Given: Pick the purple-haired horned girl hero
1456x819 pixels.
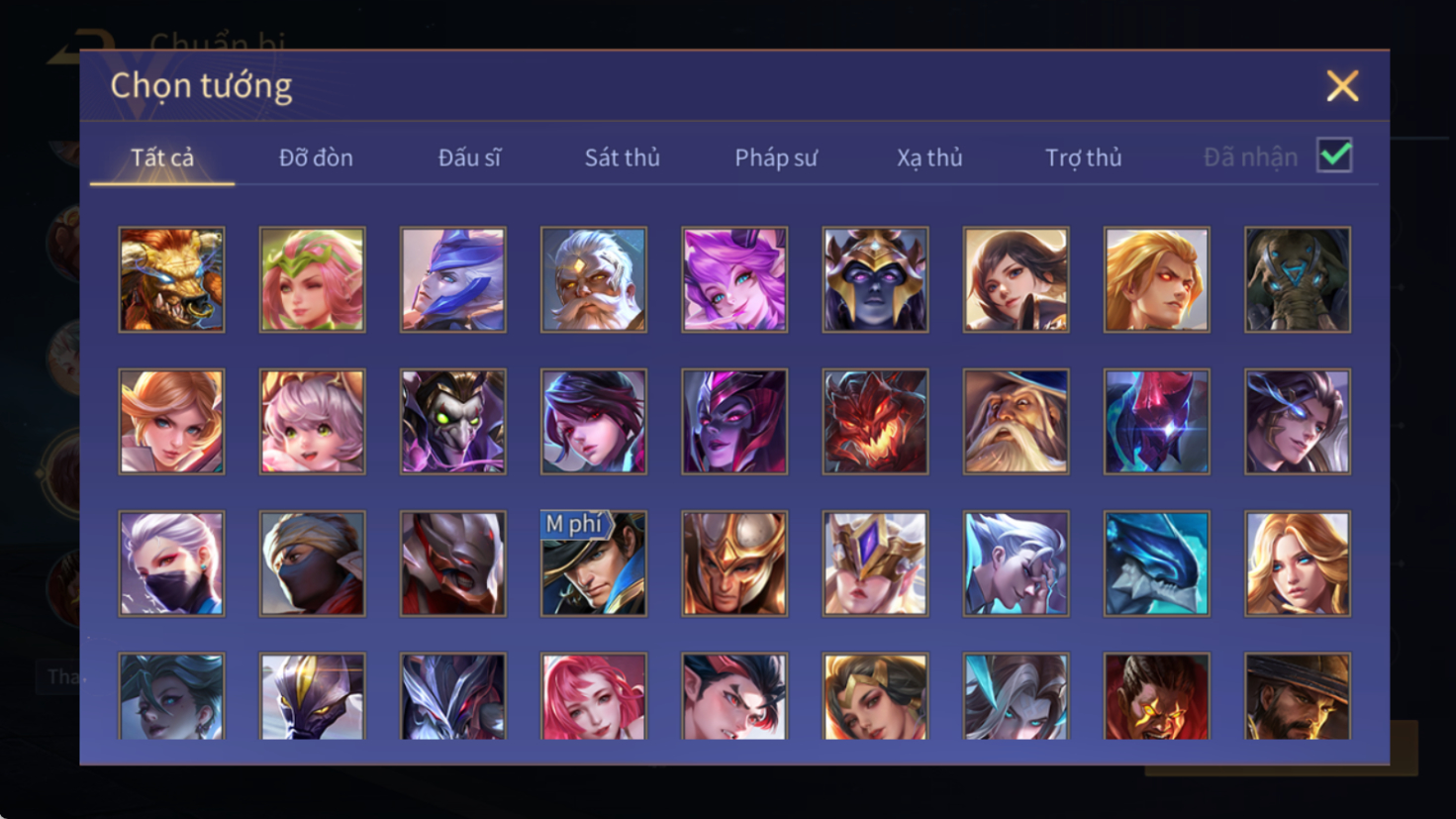Looking at the screenshot, I should (x=734, y=279).
